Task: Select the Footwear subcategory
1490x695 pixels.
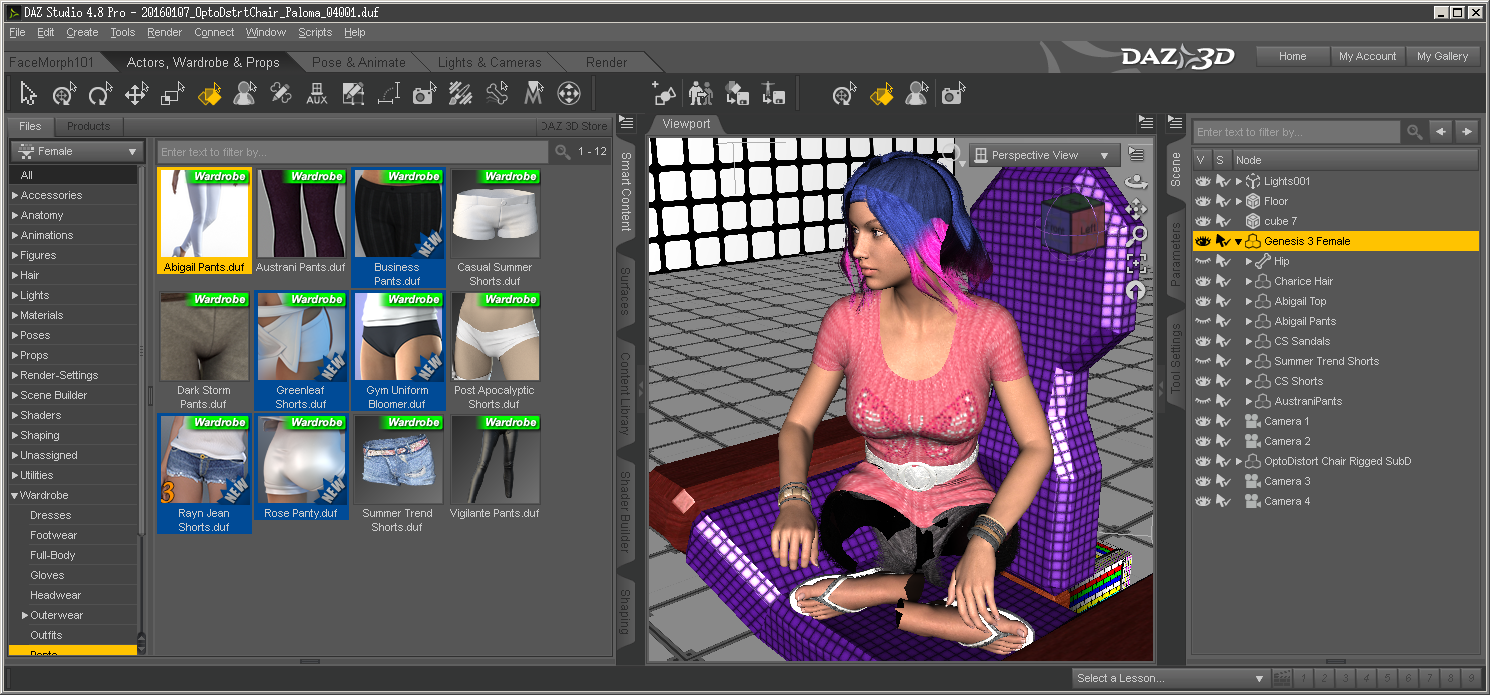Action: coord(53,535)
